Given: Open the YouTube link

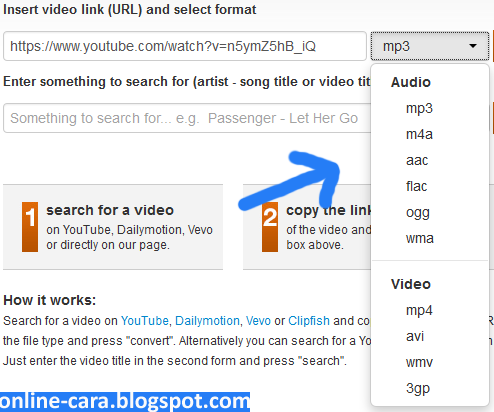Looking at the screenshot, I should 145,321.
